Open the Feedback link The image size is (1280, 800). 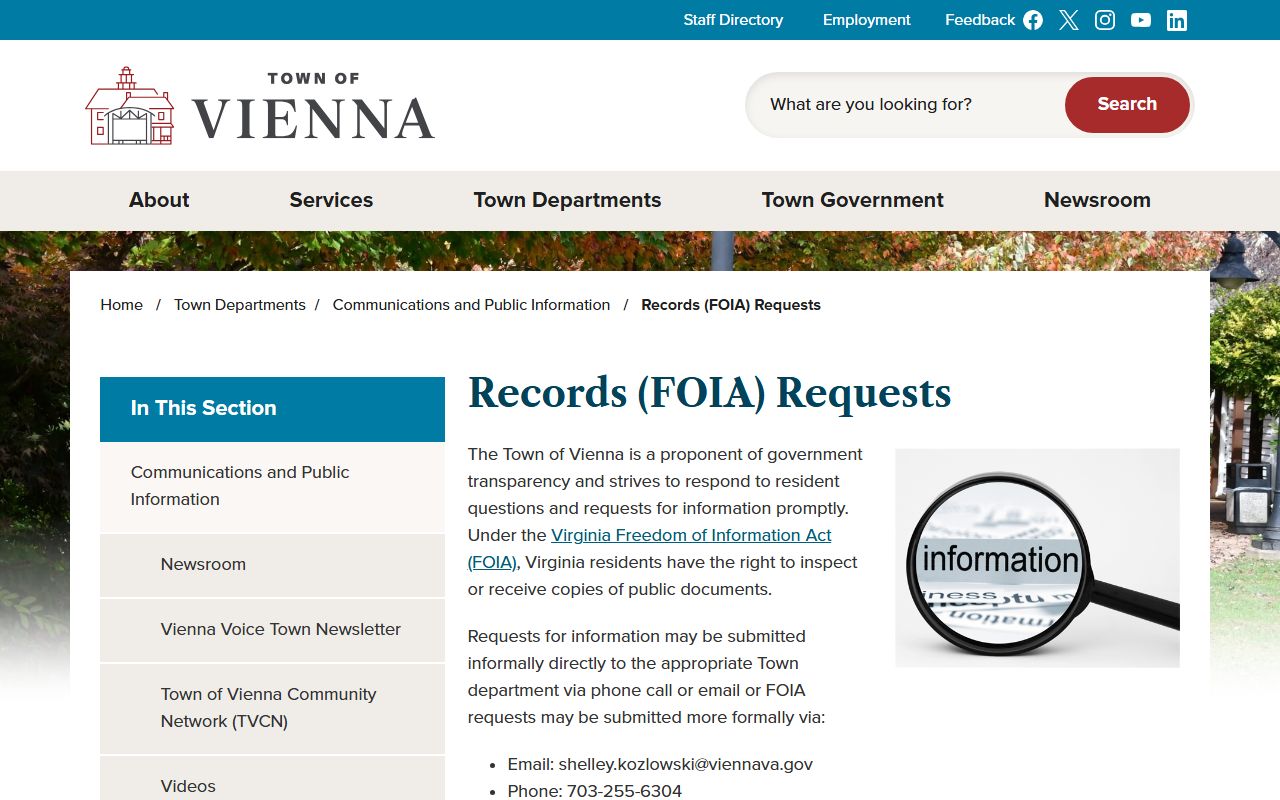980,20
